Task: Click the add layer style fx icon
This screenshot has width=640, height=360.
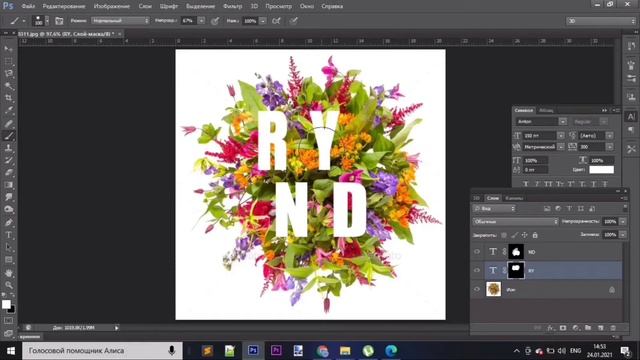Action: pos(551,328)
